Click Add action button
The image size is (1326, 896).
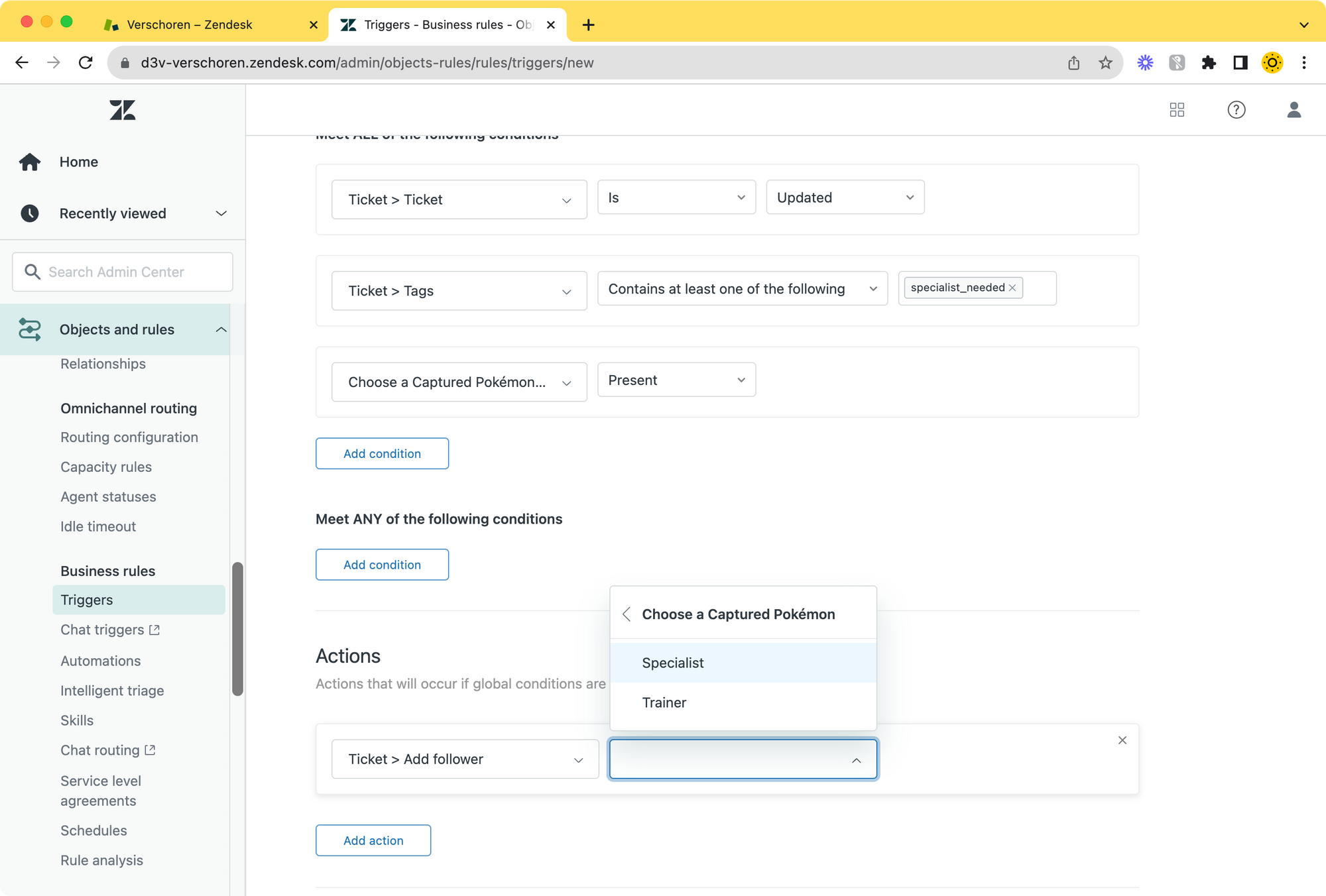373,840
